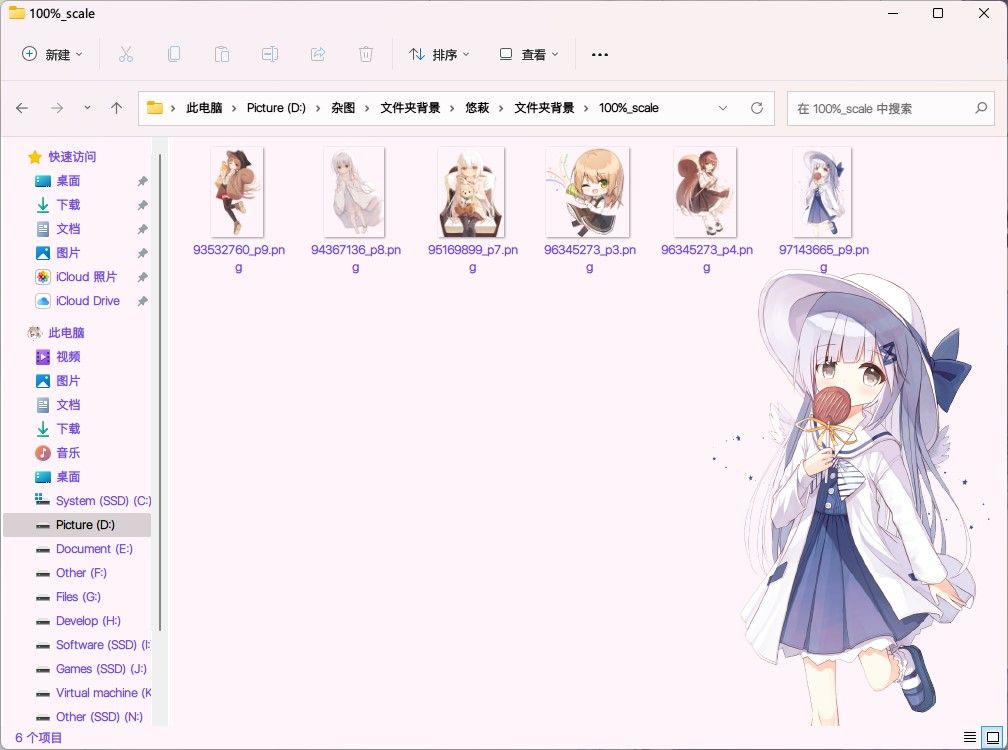Select thumbnail 94367136_p8.png

[x=354, y=192]
